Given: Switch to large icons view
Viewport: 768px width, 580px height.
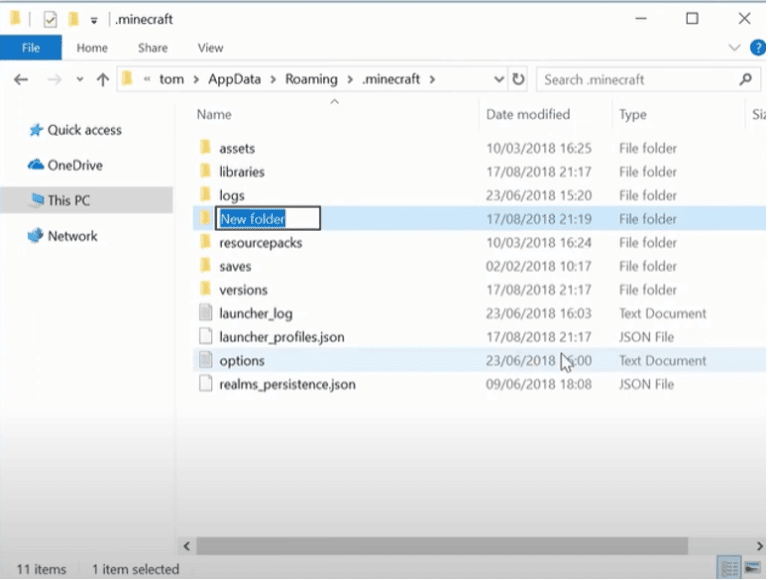Looking at the screenshot, I should (752, 568).
